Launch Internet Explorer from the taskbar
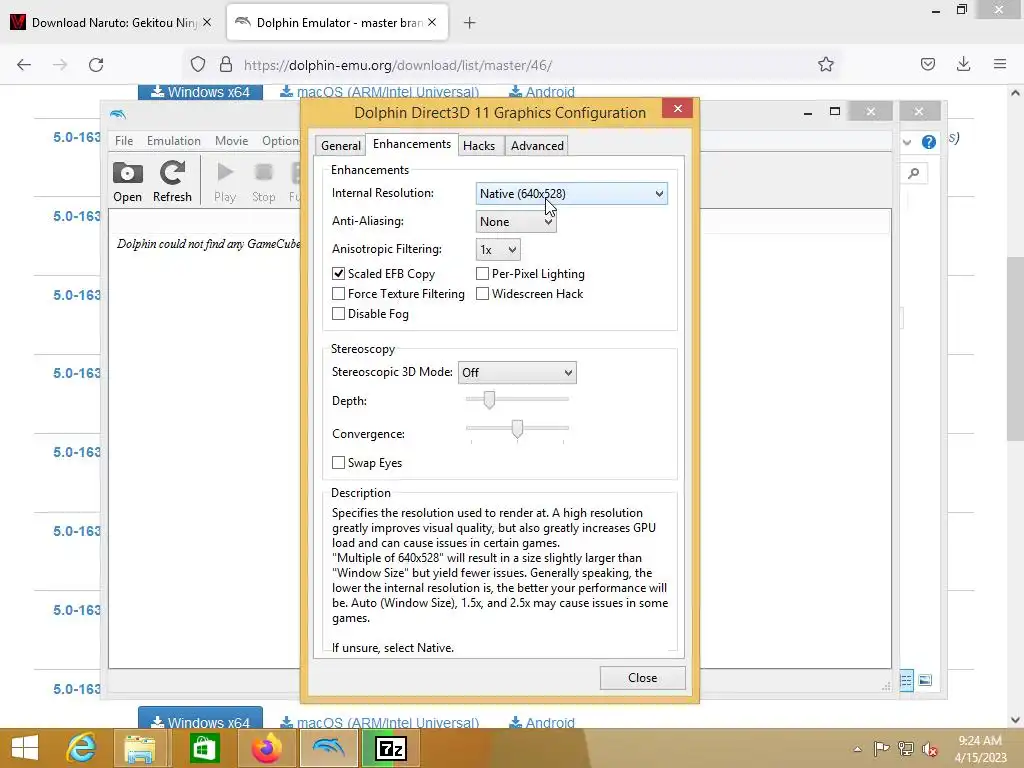The image size is (1024, 768). click(82, 748)
